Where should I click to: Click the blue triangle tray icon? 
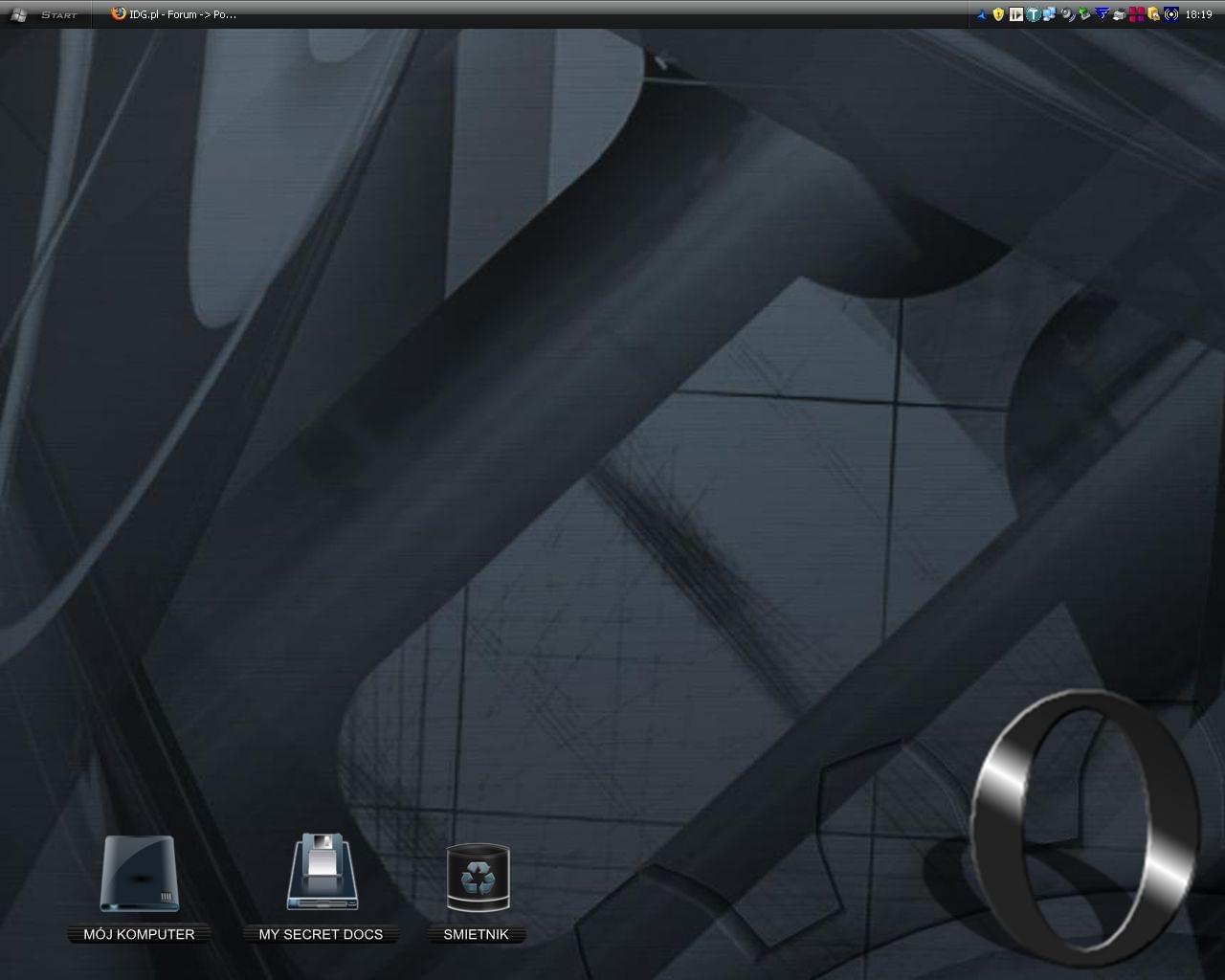[1102, 14]
